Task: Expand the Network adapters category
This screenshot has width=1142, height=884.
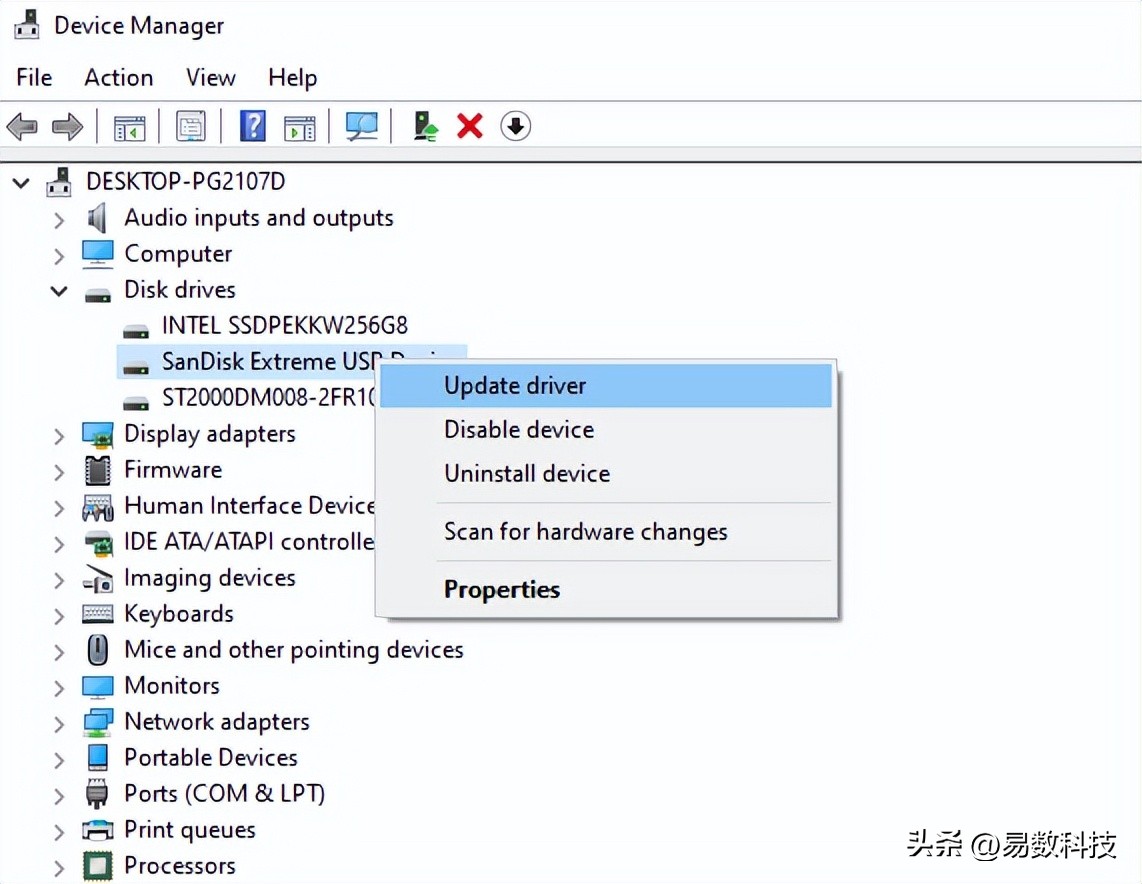Action: (x=59, y=724)
